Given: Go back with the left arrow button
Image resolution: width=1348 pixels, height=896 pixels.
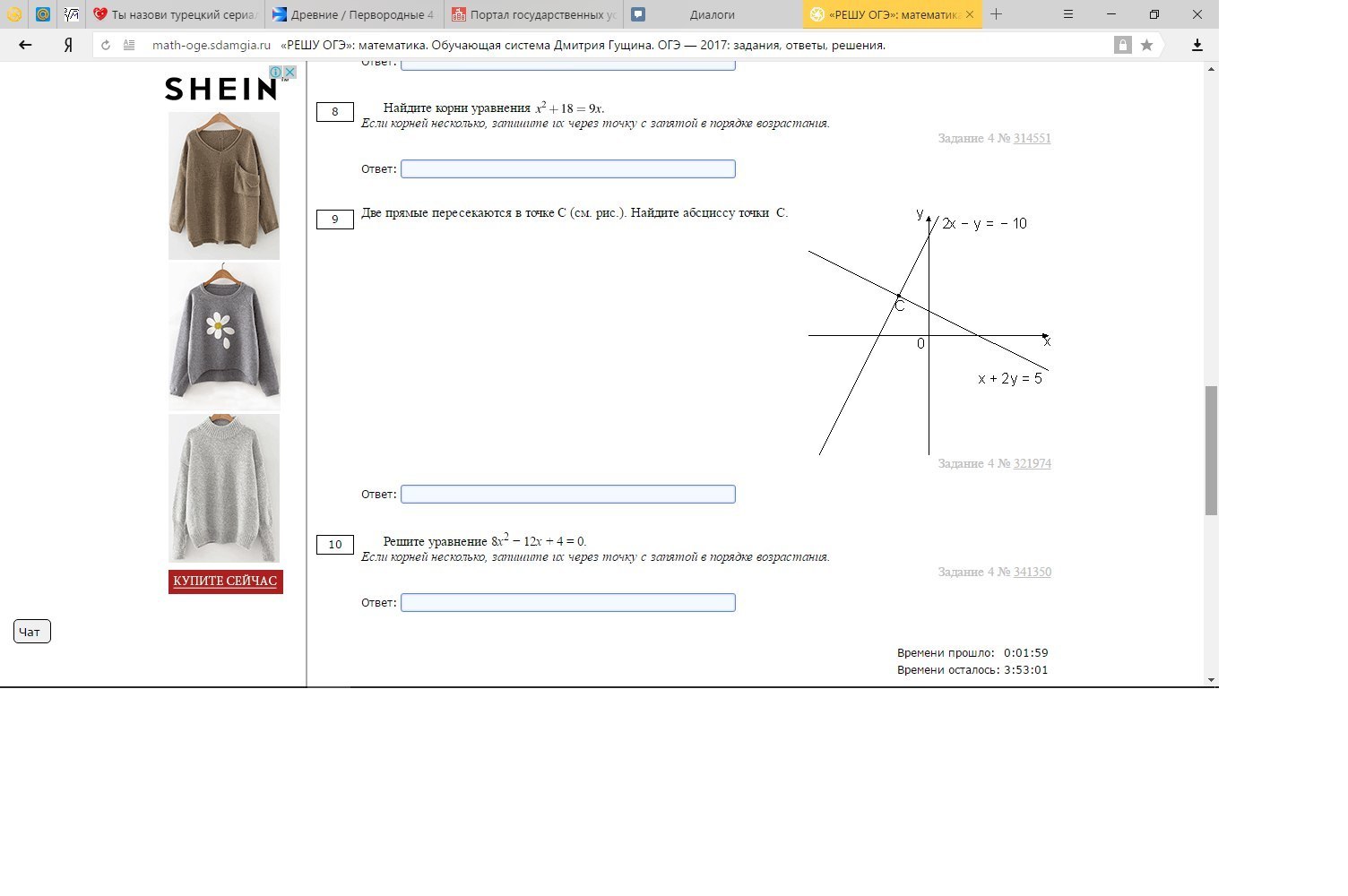Looking at the screenshot, I should click(x=25, y=45).
